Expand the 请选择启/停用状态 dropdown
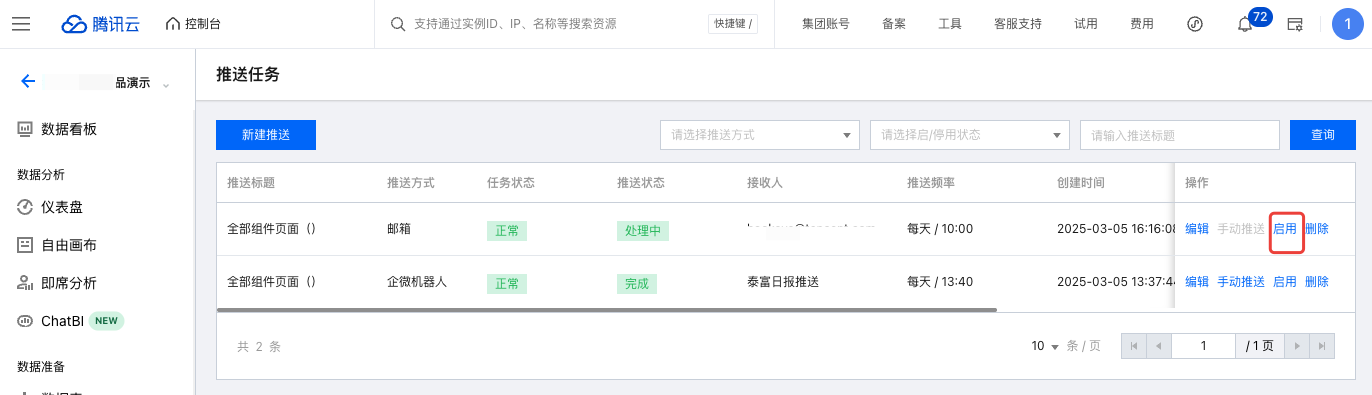Screen dimensions: 1372x395 (x=970, y=134)
